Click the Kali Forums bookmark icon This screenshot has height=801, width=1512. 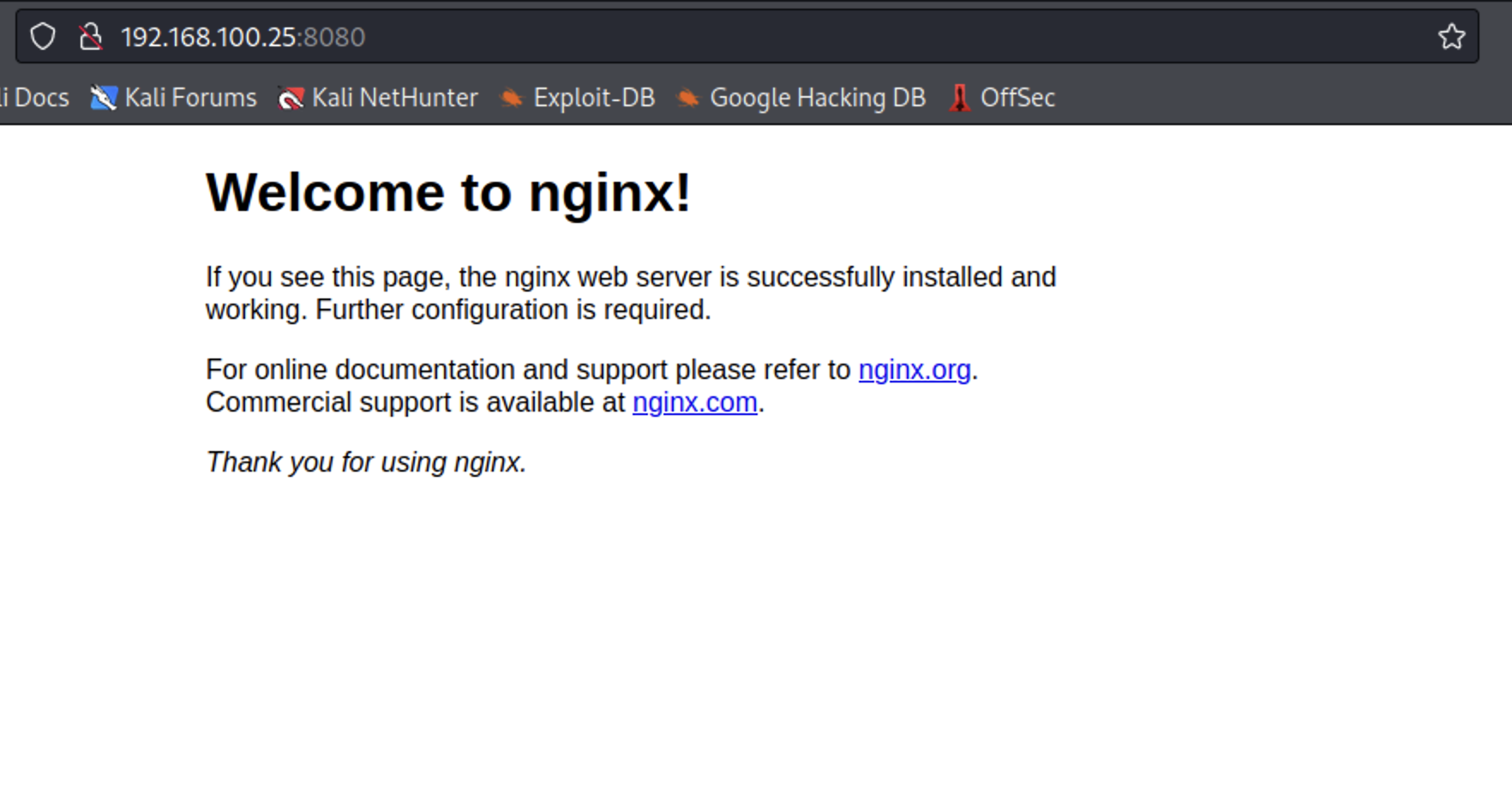tap(104, 98)
